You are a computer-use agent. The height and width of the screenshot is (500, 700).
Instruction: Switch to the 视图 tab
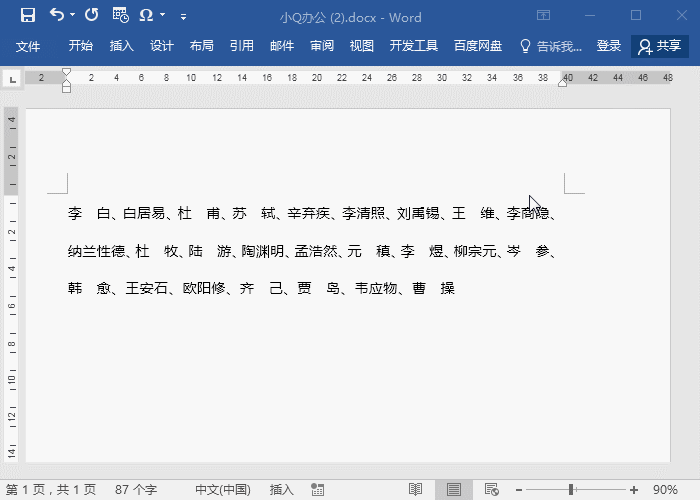point(362,46)
